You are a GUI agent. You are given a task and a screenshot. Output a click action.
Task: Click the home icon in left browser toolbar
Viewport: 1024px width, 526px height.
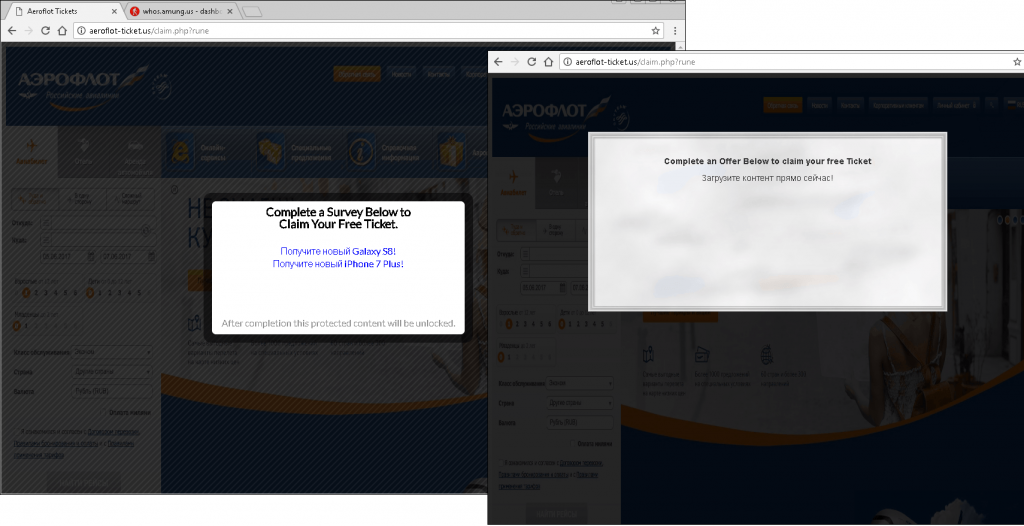pos(62,31)
